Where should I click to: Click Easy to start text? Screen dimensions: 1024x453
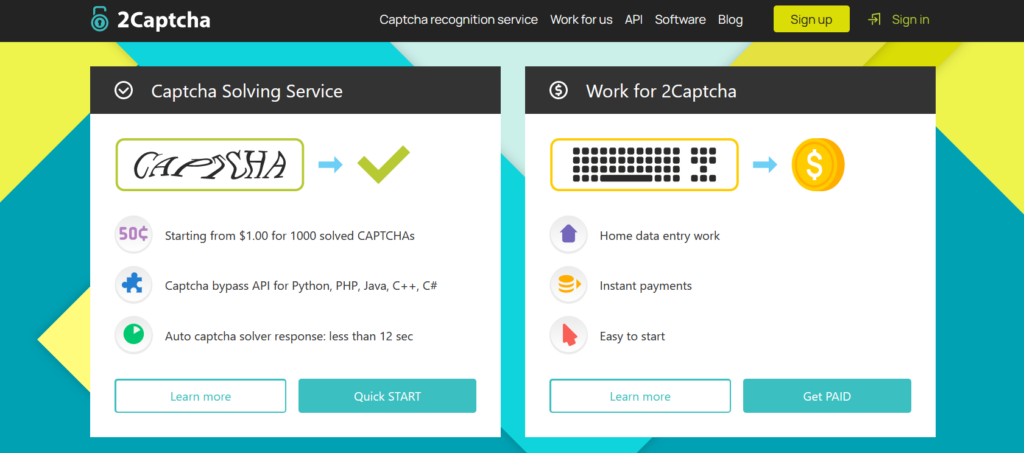(632, 337)
